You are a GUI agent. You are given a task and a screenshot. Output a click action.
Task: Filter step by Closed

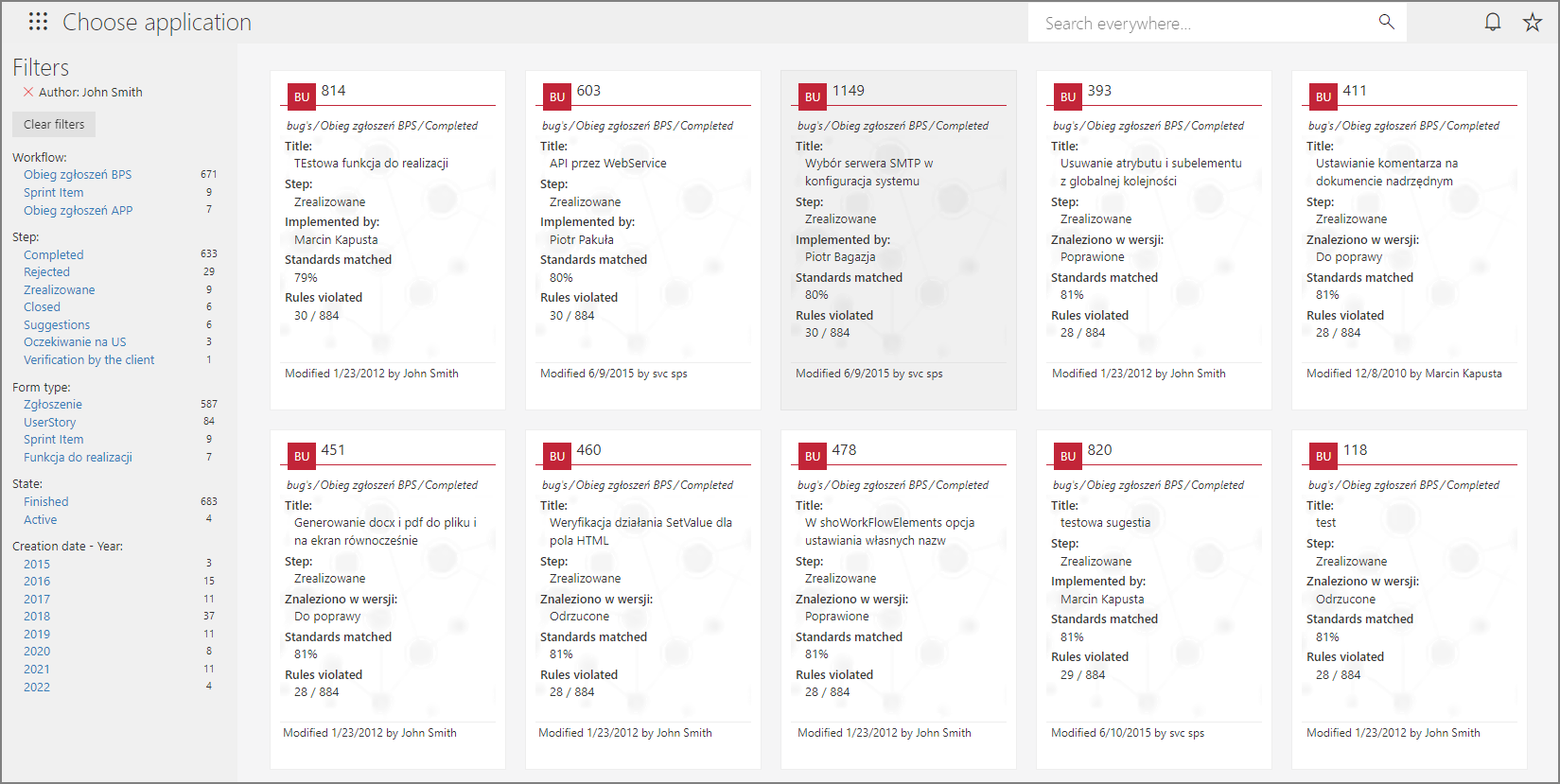[x=42, y=306]
